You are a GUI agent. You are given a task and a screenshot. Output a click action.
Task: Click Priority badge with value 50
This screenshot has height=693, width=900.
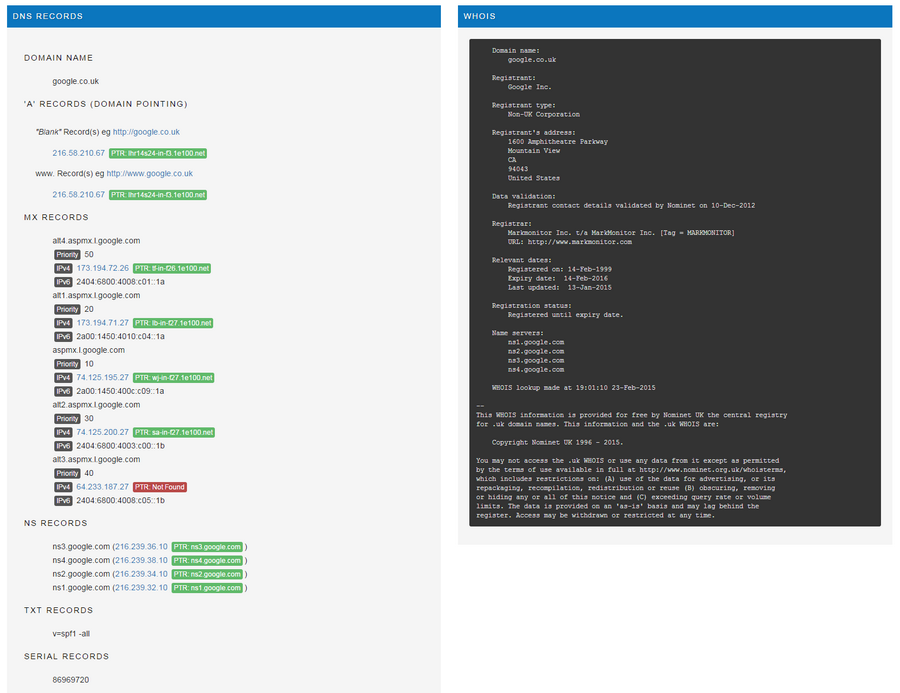pyautogui.click(x=67, y=254)
